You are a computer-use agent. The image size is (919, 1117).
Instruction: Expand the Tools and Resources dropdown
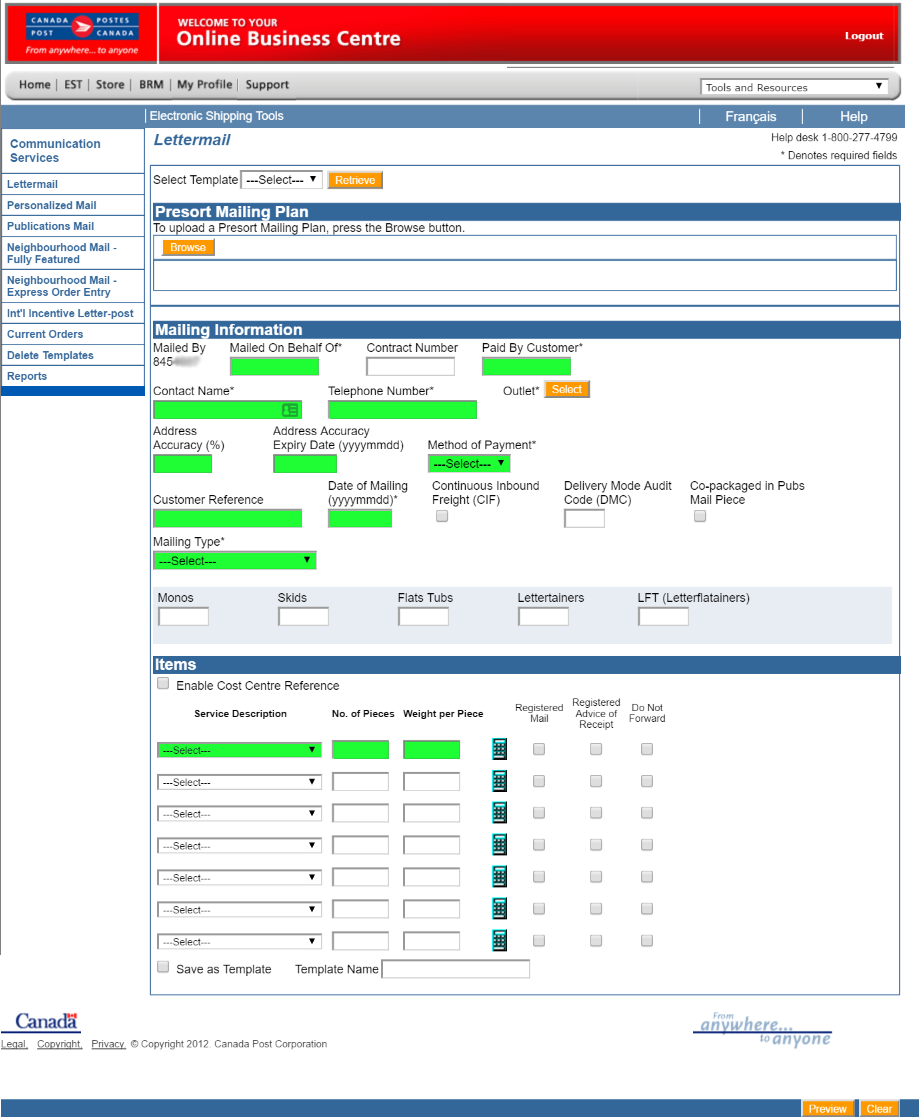[794, 87]
